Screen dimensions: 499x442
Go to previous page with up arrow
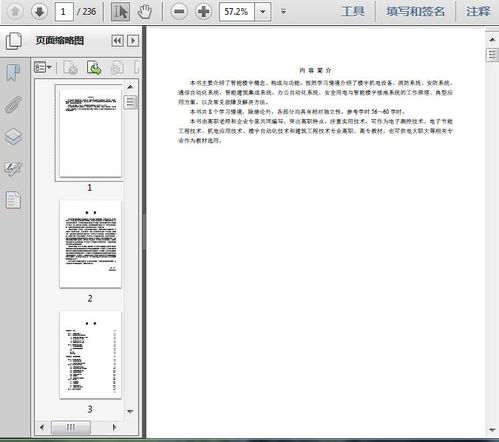(x=15, y=12)
